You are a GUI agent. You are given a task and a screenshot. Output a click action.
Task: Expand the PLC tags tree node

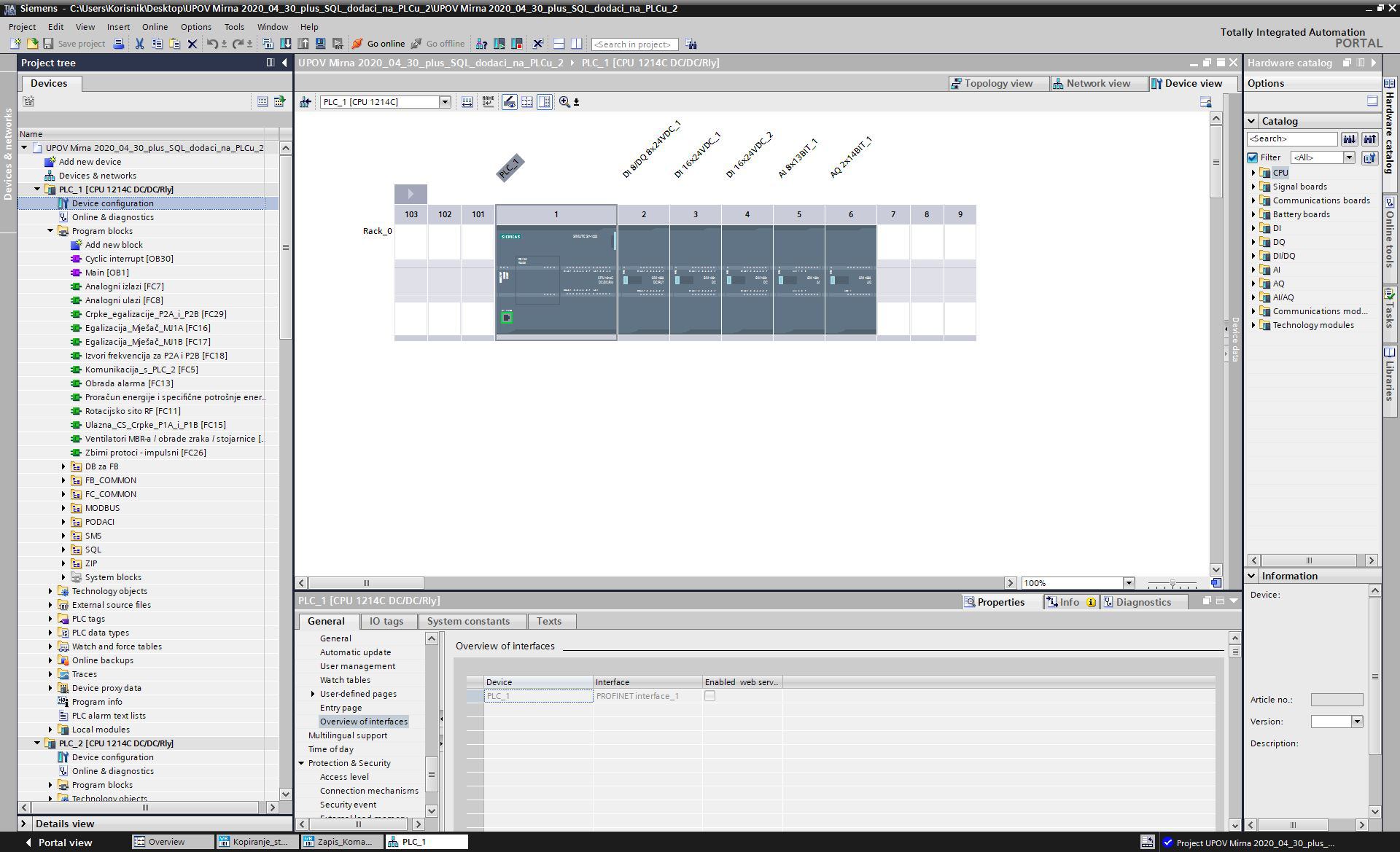pyautogui.click(x=50, y=619)
